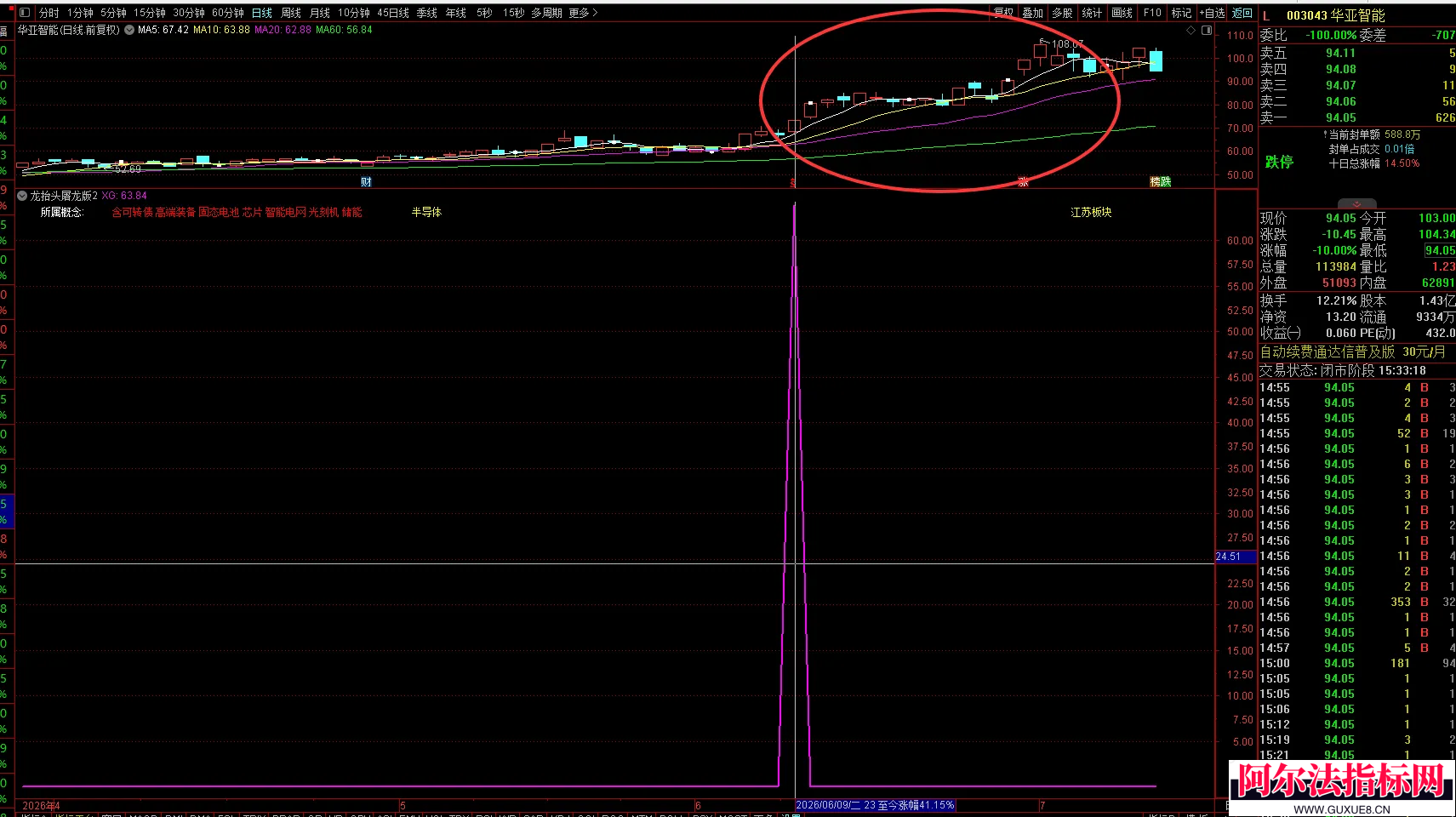Switch to 分时 view
Viewport: 1456px width, 817px height.
49,13
